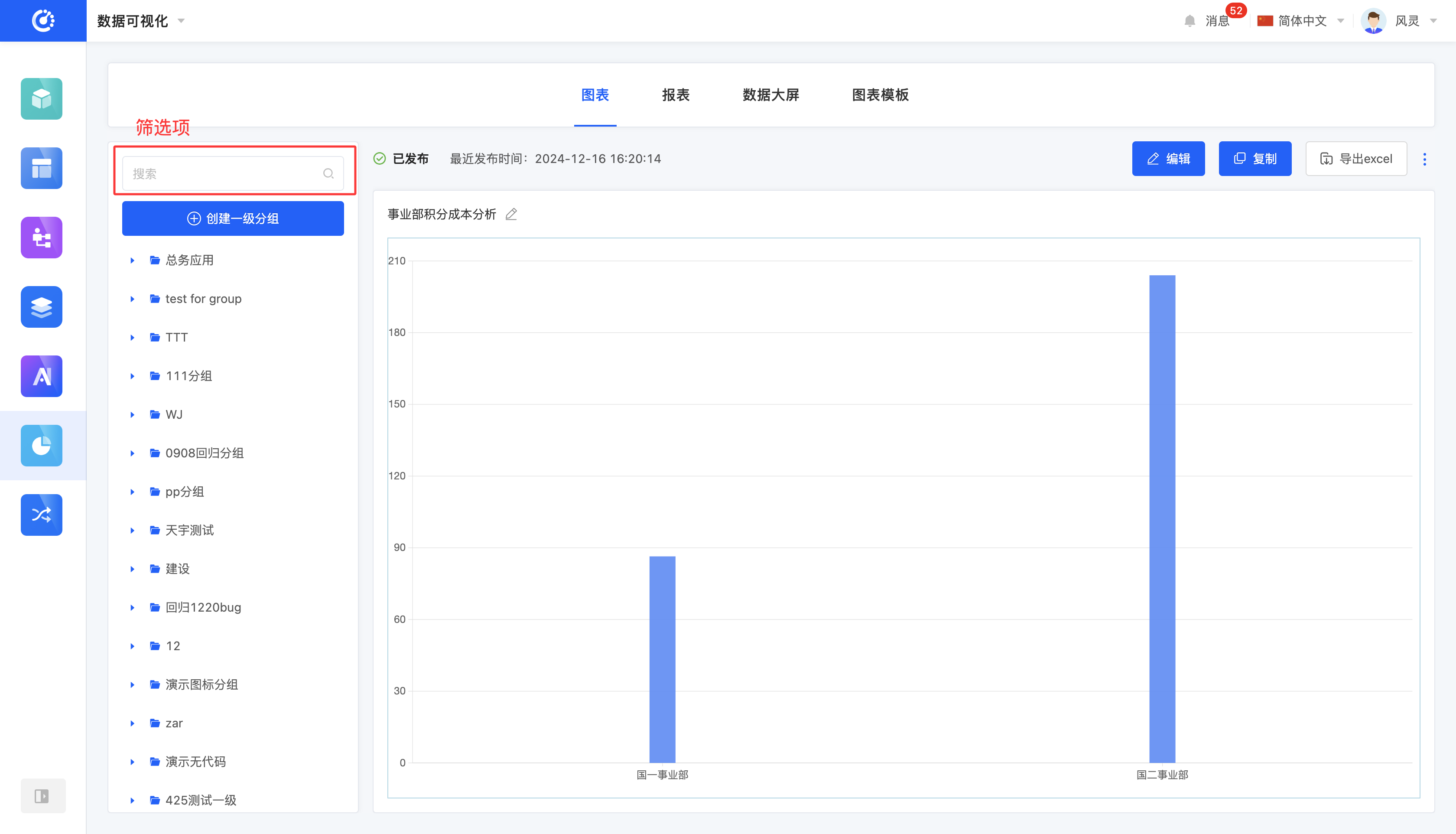
Task: Open the purple workflow hierarchy icon
Action: click(41, 238)
